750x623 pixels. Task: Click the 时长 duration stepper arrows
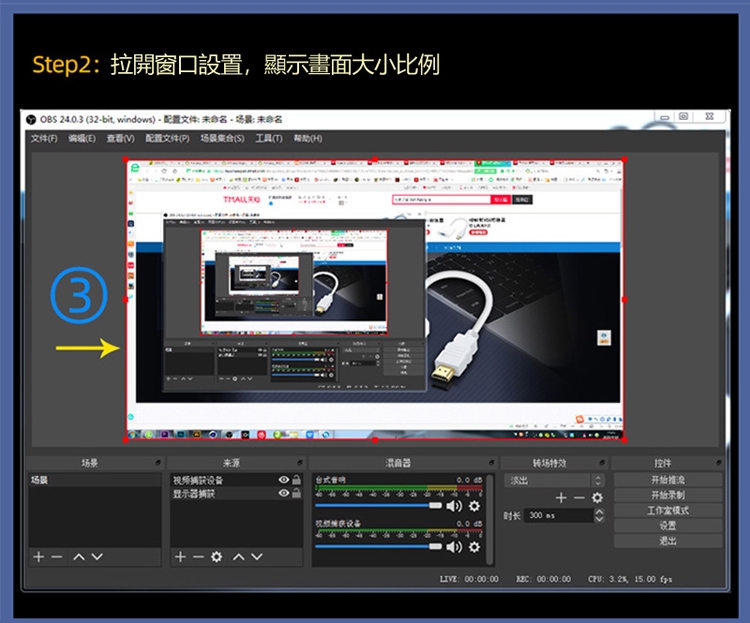tap(599, 516)
